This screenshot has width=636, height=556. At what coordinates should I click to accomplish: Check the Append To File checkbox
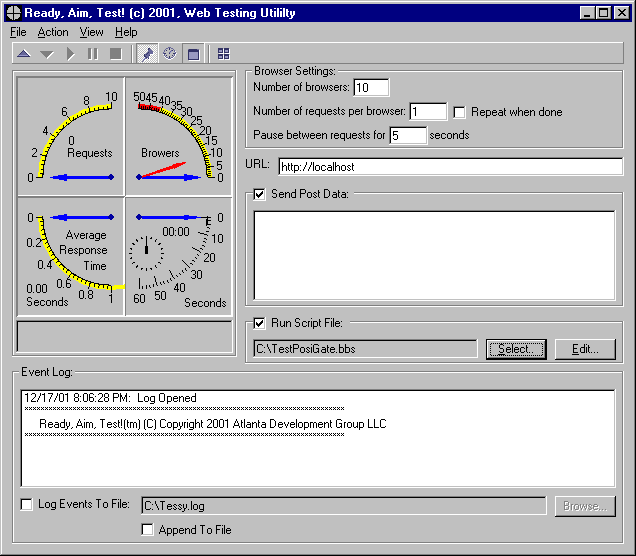pyautogui.click(x=148, y=530)
